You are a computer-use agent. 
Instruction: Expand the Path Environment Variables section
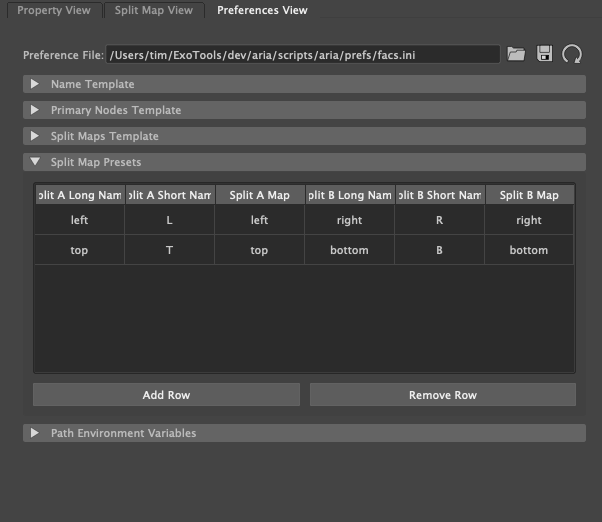coord(304,433)
